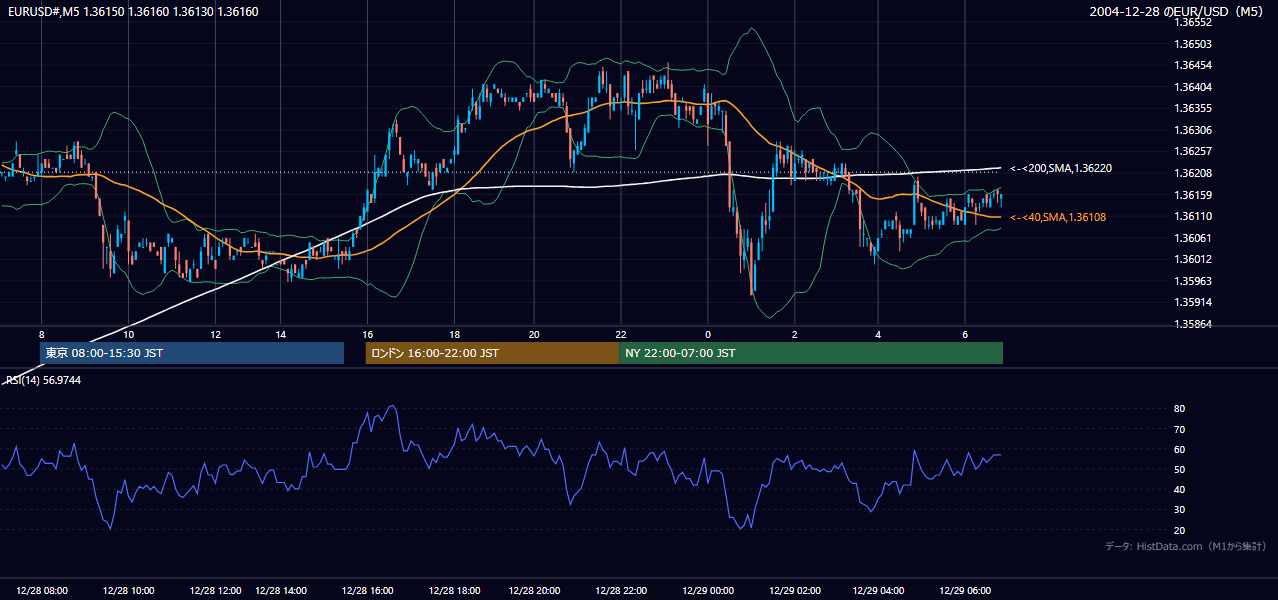
Task: Click the 1.36159 price axis label
Action: coord(1193,195)
